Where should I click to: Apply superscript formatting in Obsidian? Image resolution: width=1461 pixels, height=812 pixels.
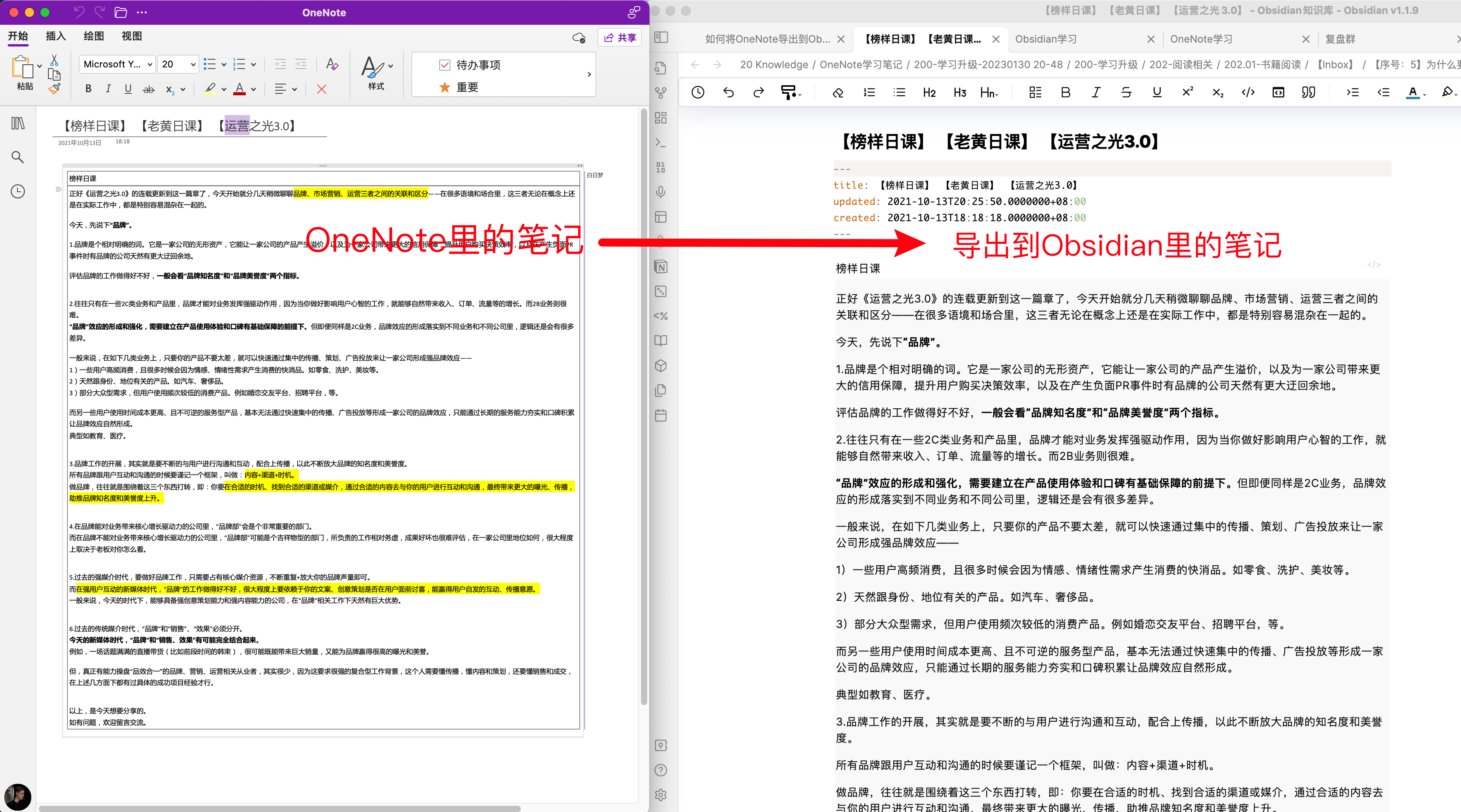pos(1187,92)
